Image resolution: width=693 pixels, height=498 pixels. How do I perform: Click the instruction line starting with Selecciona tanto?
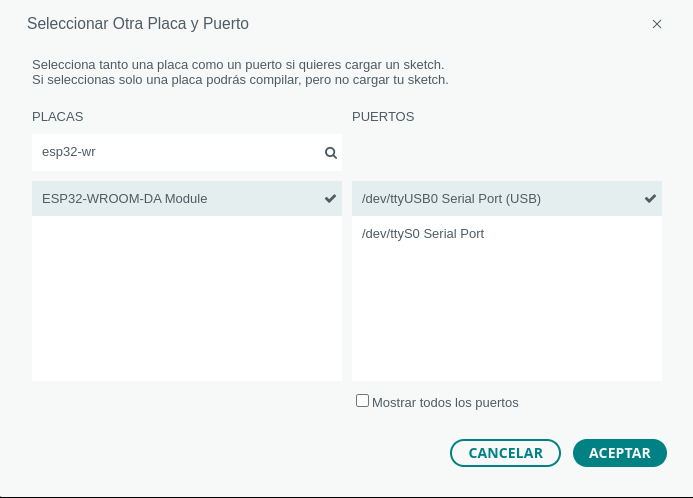click(238, 64)
